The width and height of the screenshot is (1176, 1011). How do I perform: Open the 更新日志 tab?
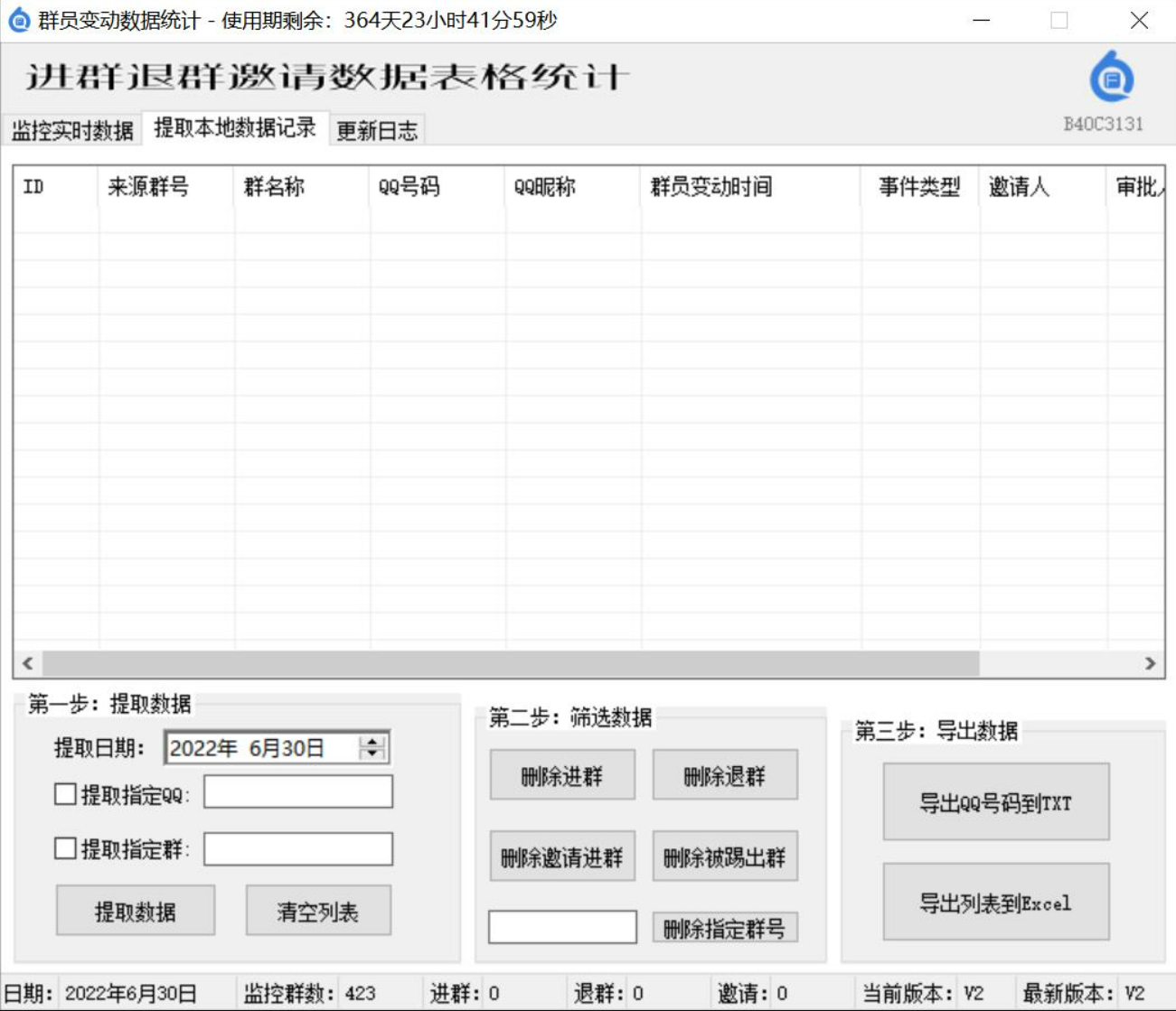tap(377, 131)
